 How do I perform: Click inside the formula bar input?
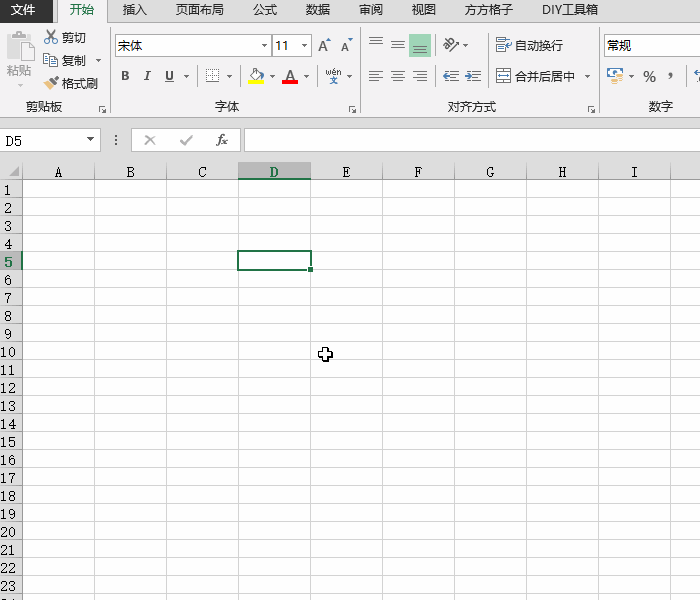tap(472, 140)
